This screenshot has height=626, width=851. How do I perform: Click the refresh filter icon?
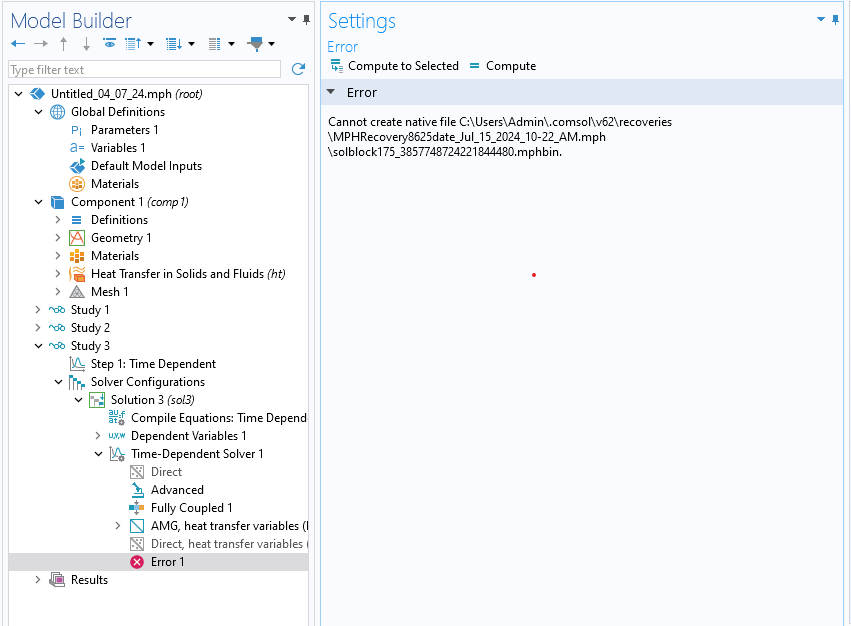click(297, 70)
